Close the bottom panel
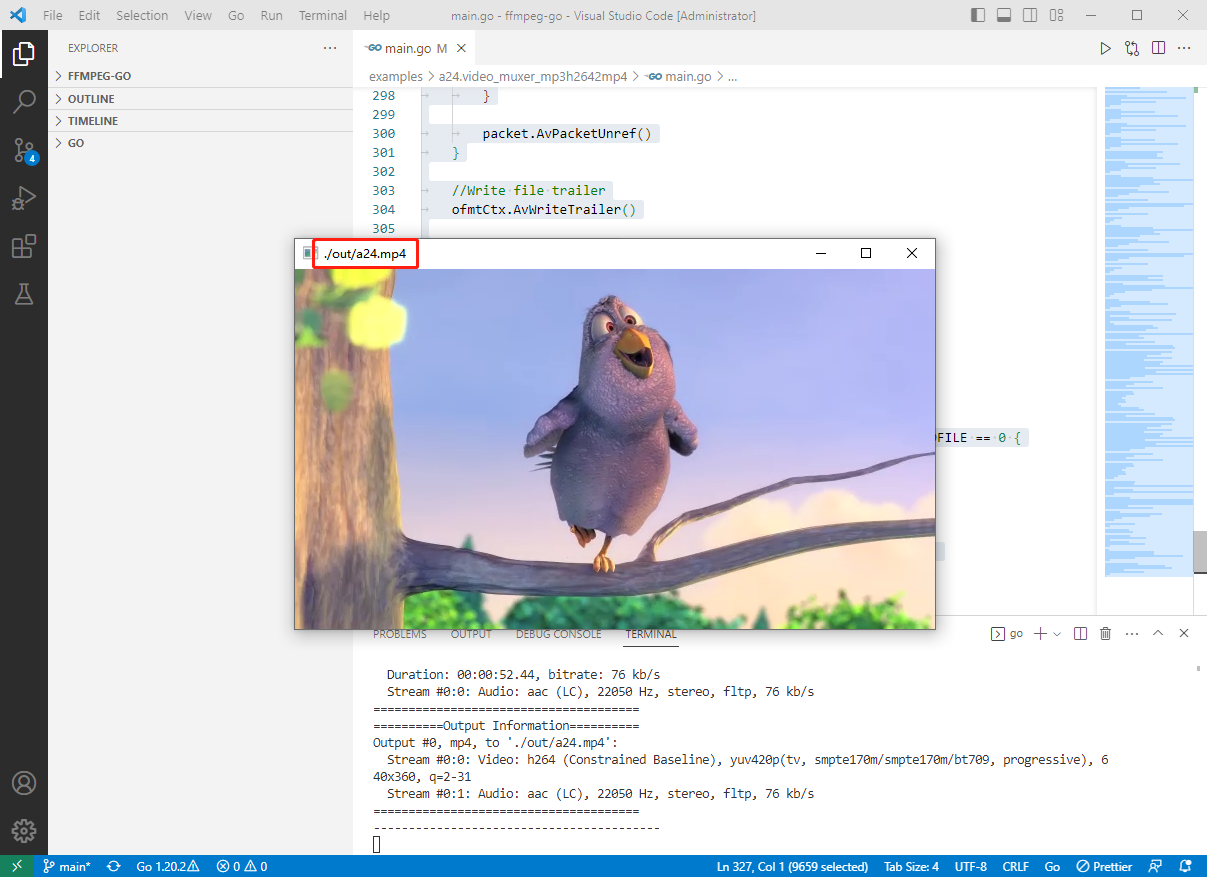Screen dimensions: 1207x877 (x=1184, y=634)
